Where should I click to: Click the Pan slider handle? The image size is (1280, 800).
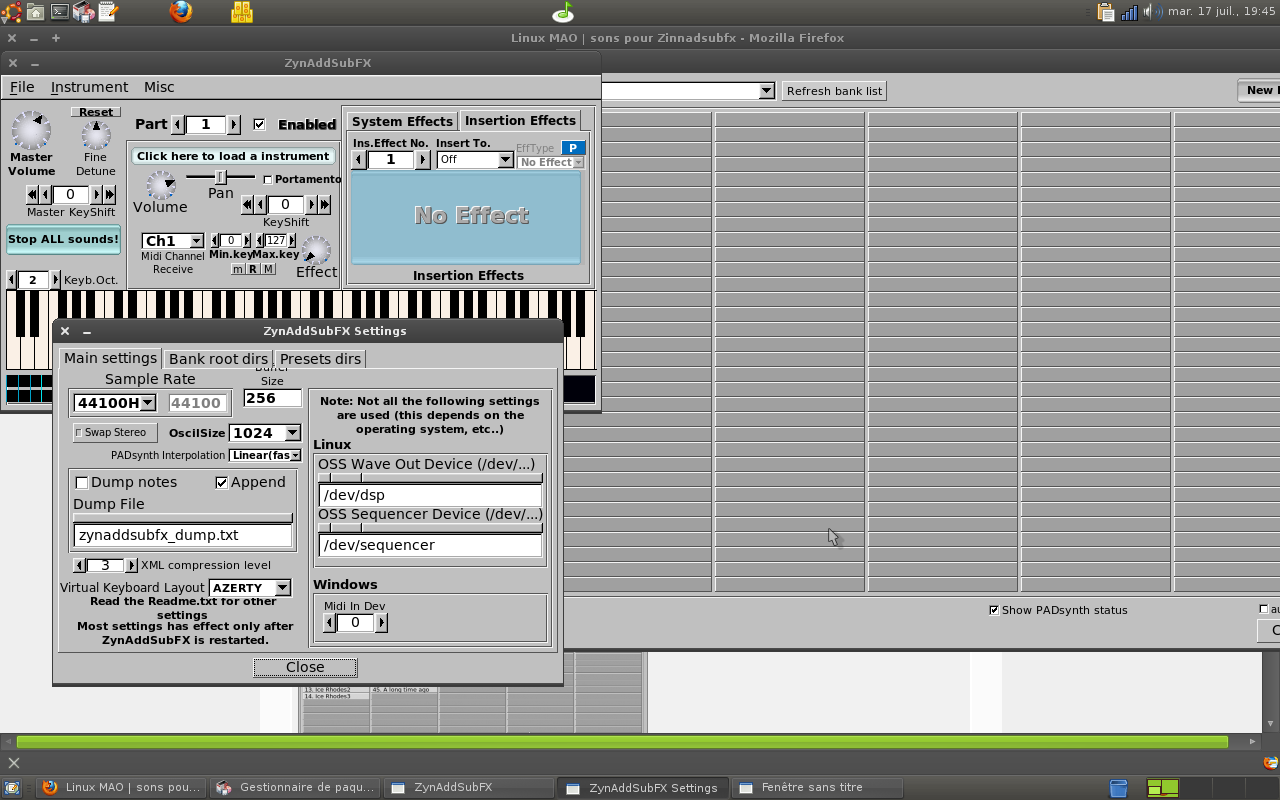point(221,177)
